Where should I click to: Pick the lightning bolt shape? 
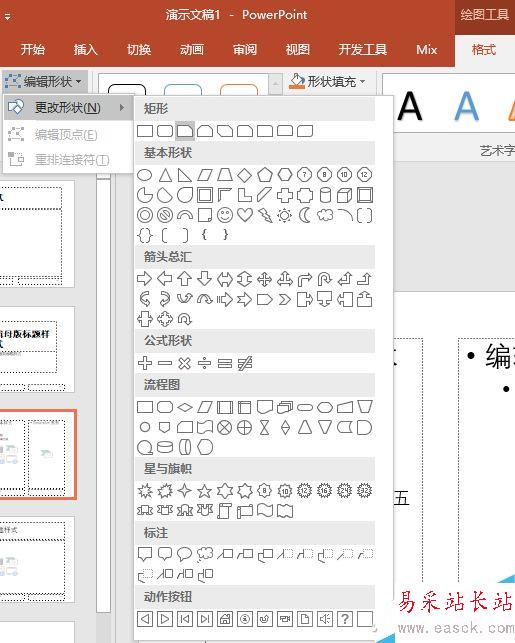265,215
